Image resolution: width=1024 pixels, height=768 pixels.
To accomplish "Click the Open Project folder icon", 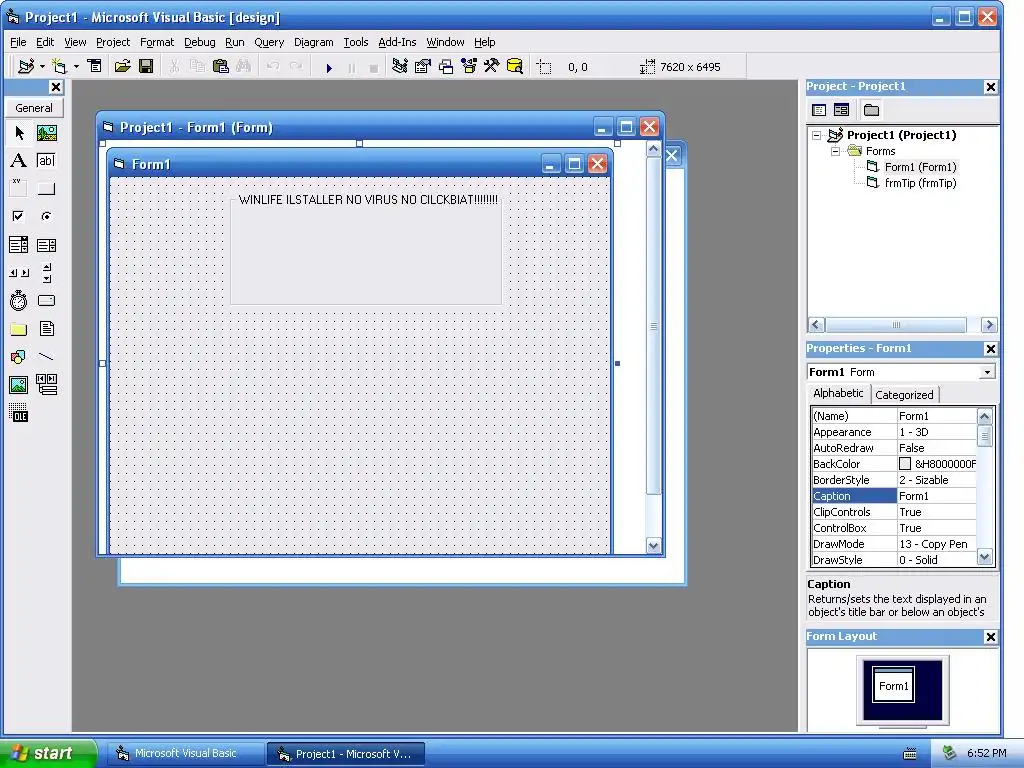I will (122, 67).
